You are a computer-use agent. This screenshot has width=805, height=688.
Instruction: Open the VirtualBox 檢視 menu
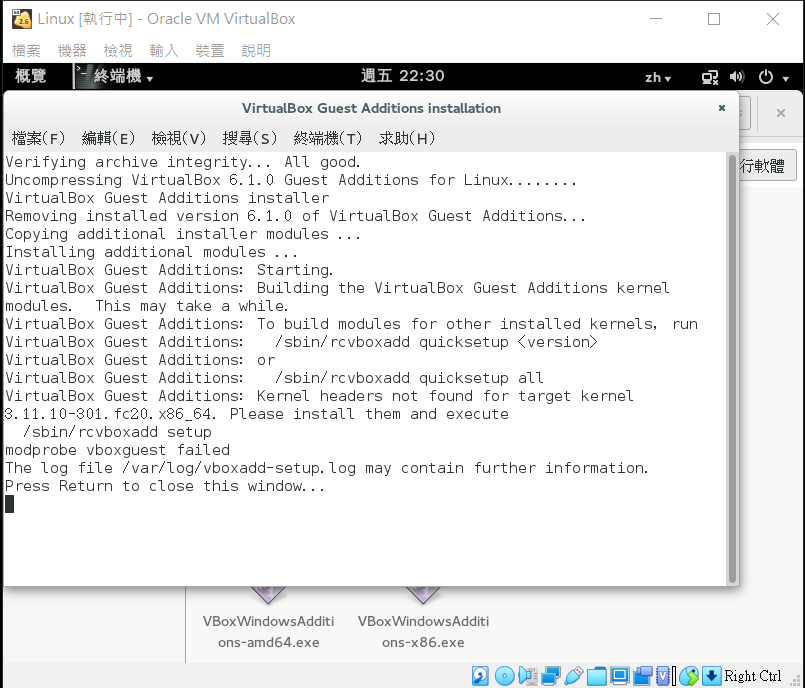tap(118, 50)
